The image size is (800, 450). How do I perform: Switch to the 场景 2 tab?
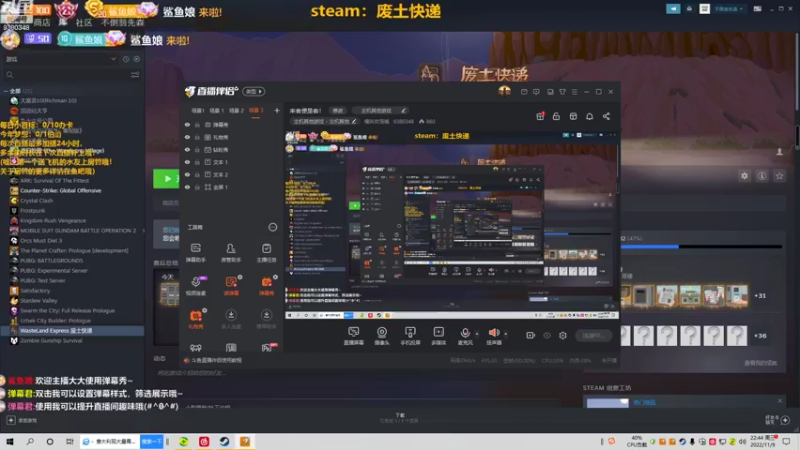coord(236,110)
